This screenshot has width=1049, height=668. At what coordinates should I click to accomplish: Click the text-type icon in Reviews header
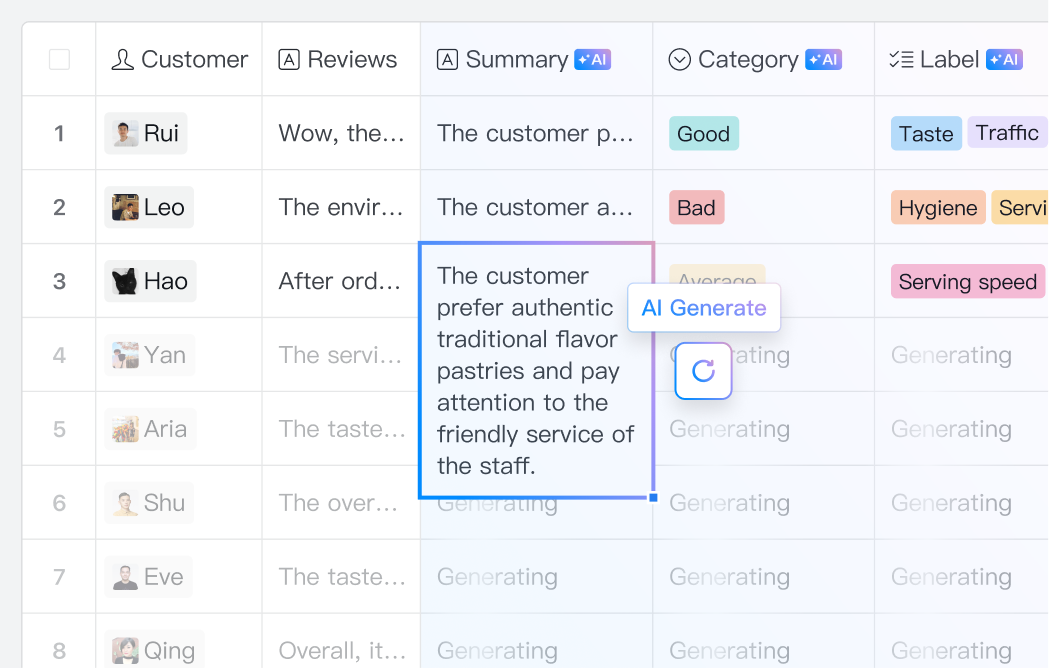click(x=289, y=60)
